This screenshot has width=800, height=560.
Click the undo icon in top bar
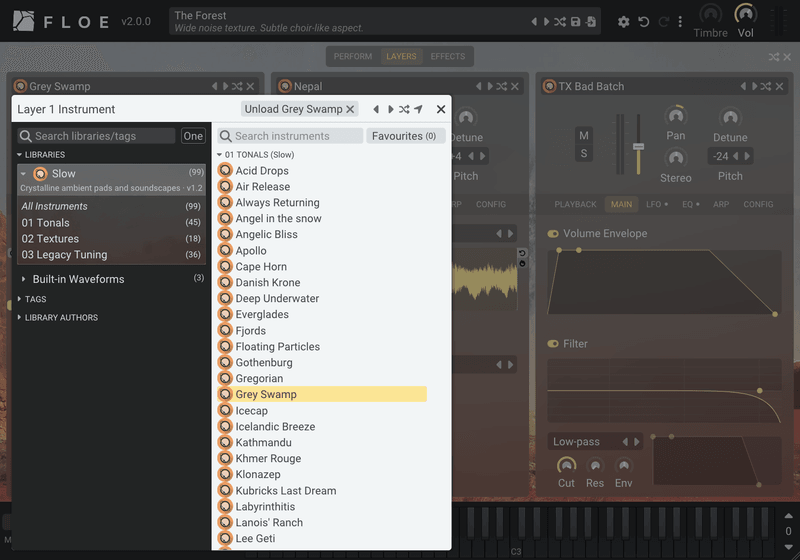(644, 21)
